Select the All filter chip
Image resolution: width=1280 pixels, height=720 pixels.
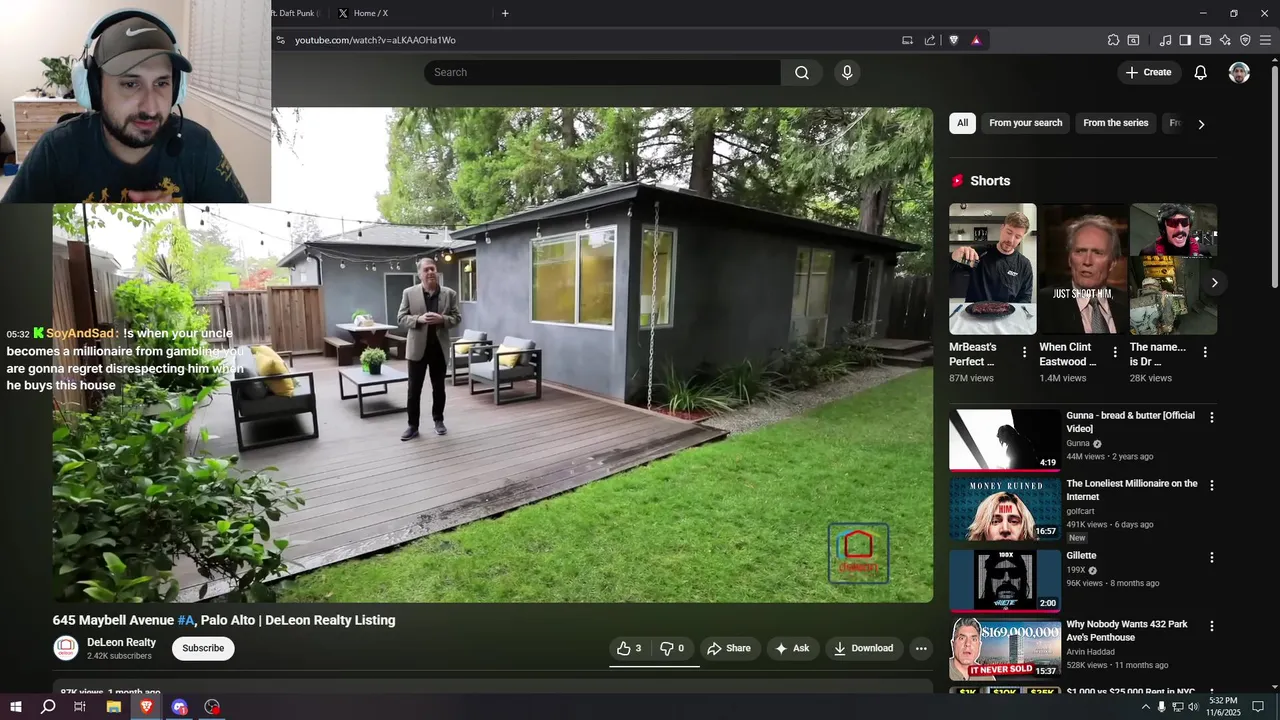click(x=962, y=123)
